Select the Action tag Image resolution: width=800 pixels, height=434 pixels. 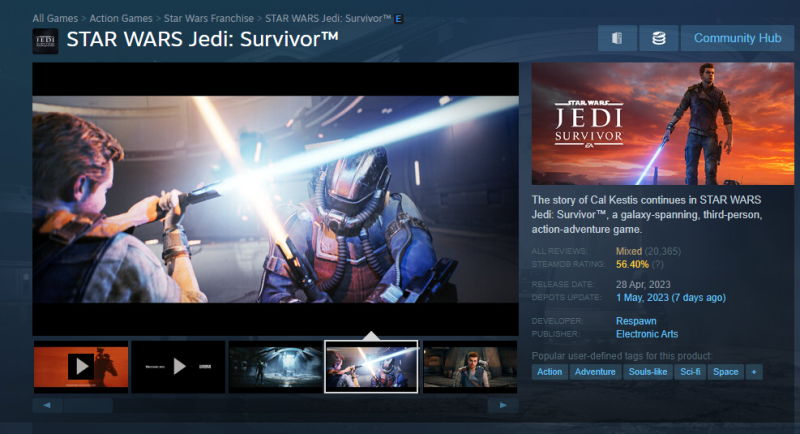tap(549, 372)
